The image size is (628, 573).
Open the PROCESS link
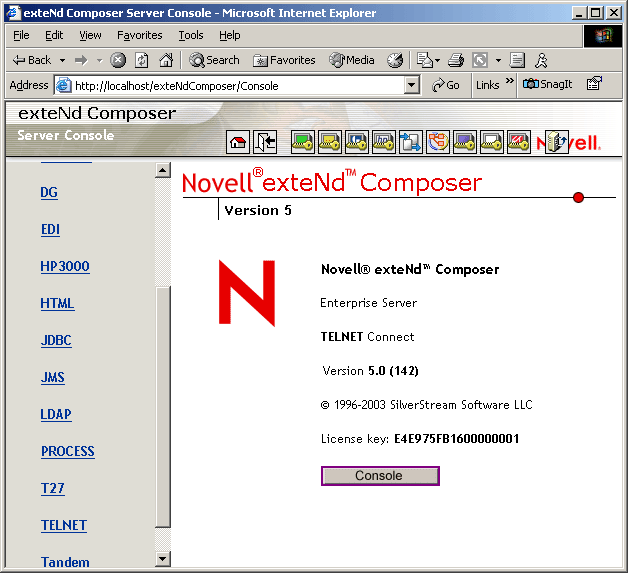(68, 451)
